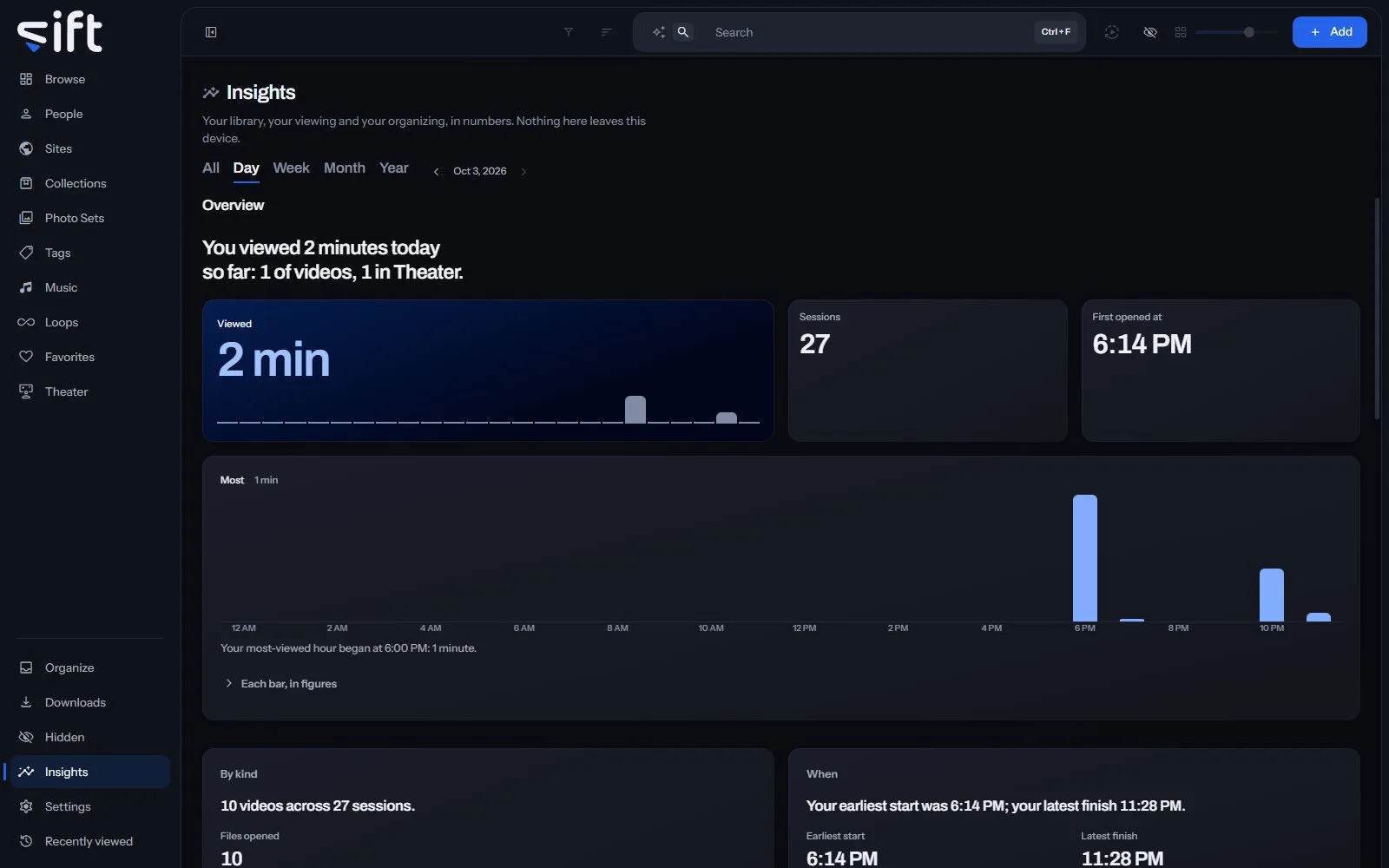Viewport: 1389px width, 868px height.
Task: Go to the previous day arrow
Action: tap(436, 171)
